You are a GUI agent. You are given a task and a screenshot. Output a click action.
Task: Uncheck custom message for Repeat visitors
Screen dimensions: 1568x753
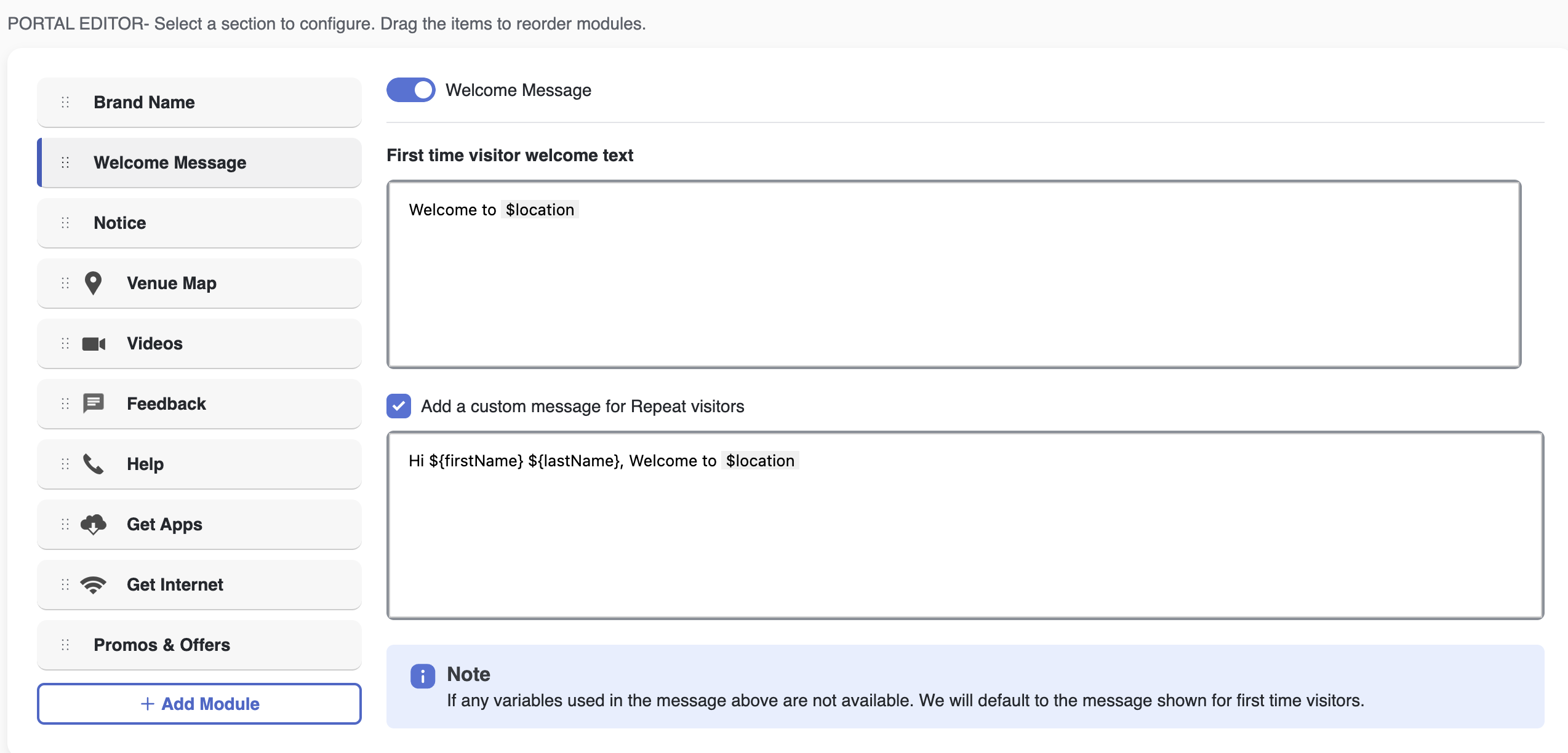pyautogui.click(x=399, y=406)
